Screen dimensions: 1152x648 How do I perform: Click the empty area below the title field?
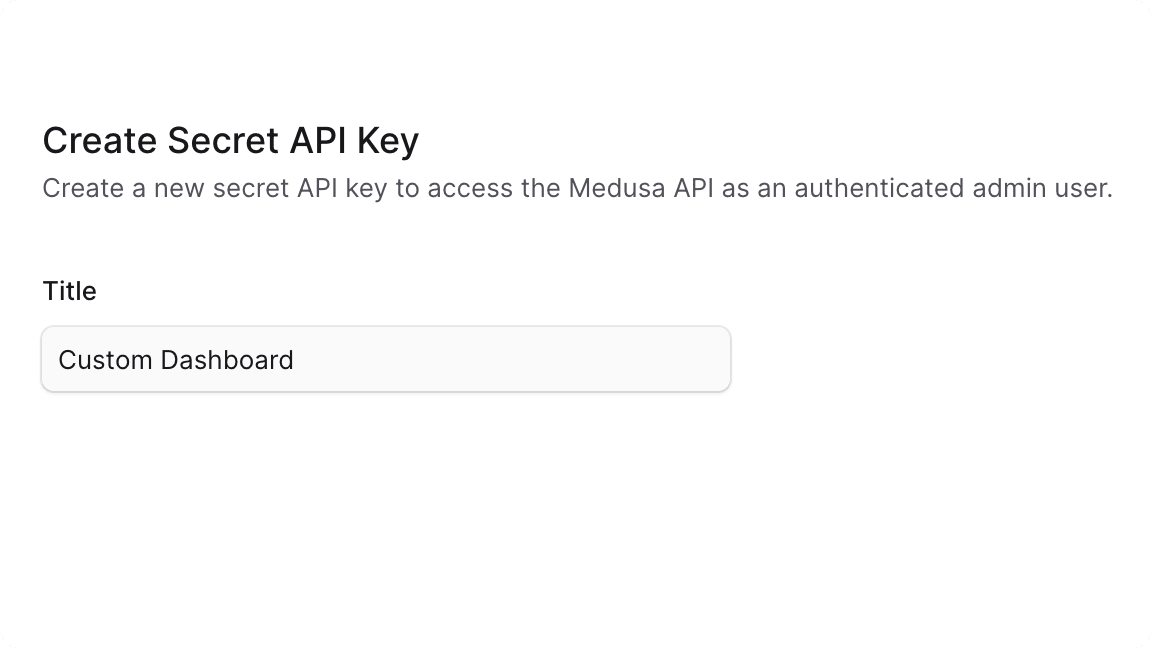[x=385, y=480]
